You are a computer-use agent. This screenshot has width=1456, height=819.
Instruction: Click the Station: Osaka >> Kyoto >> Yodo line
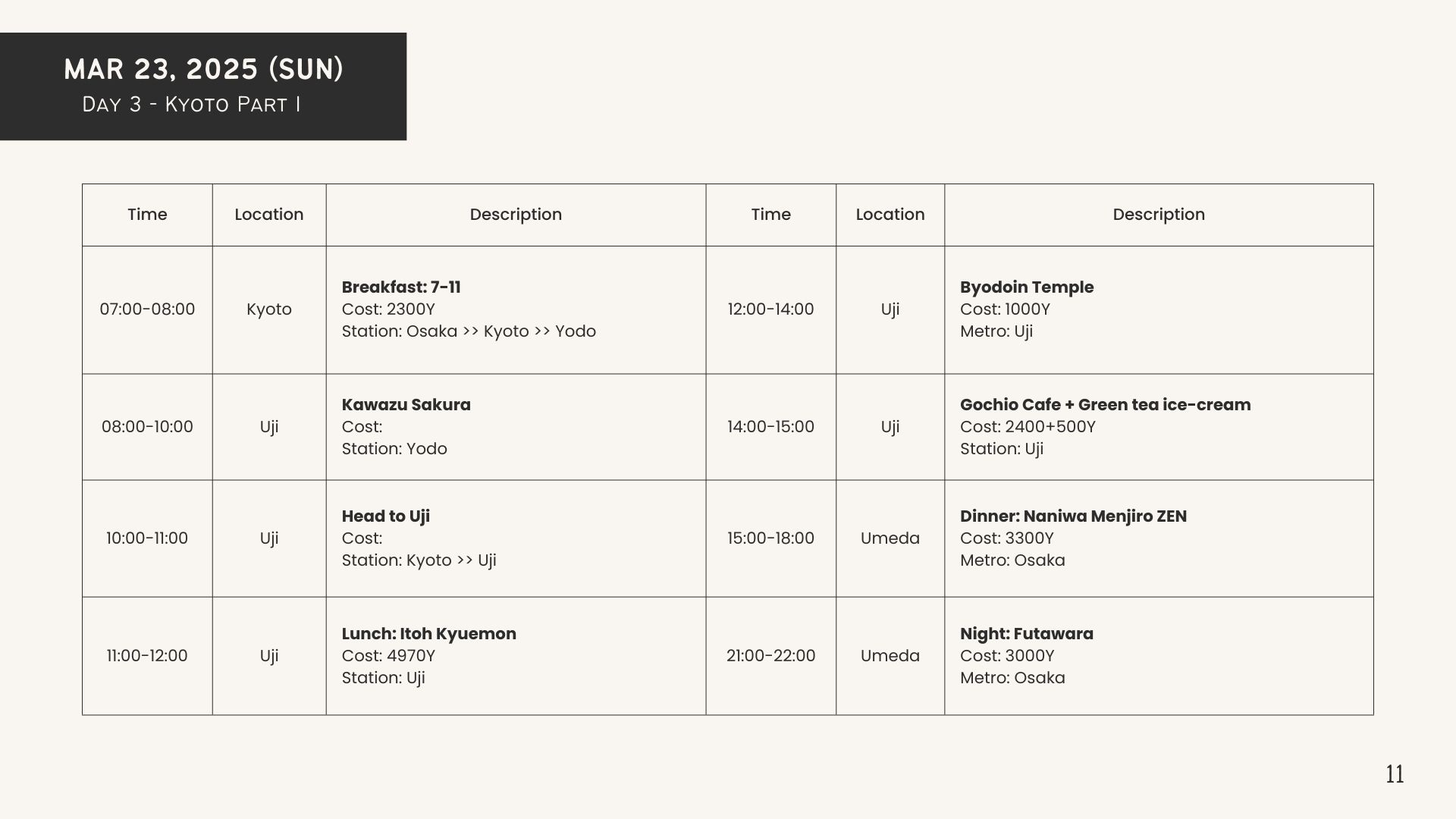point(469,331)
